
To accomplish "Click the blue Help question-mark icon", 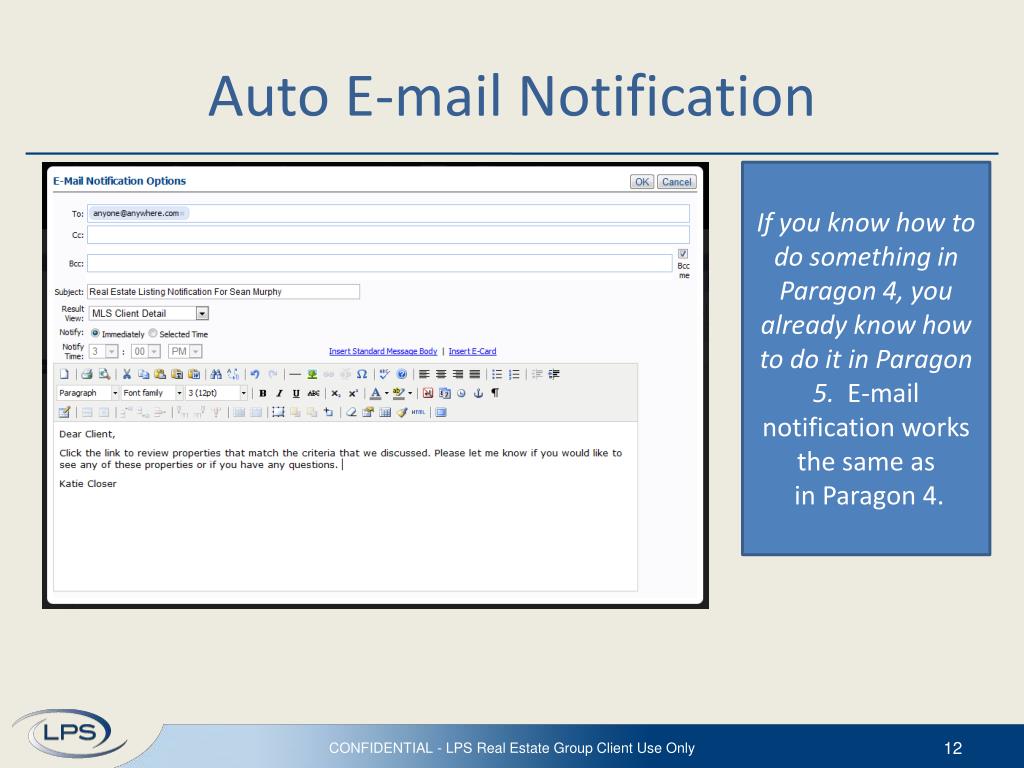I will tap(402, 374).
